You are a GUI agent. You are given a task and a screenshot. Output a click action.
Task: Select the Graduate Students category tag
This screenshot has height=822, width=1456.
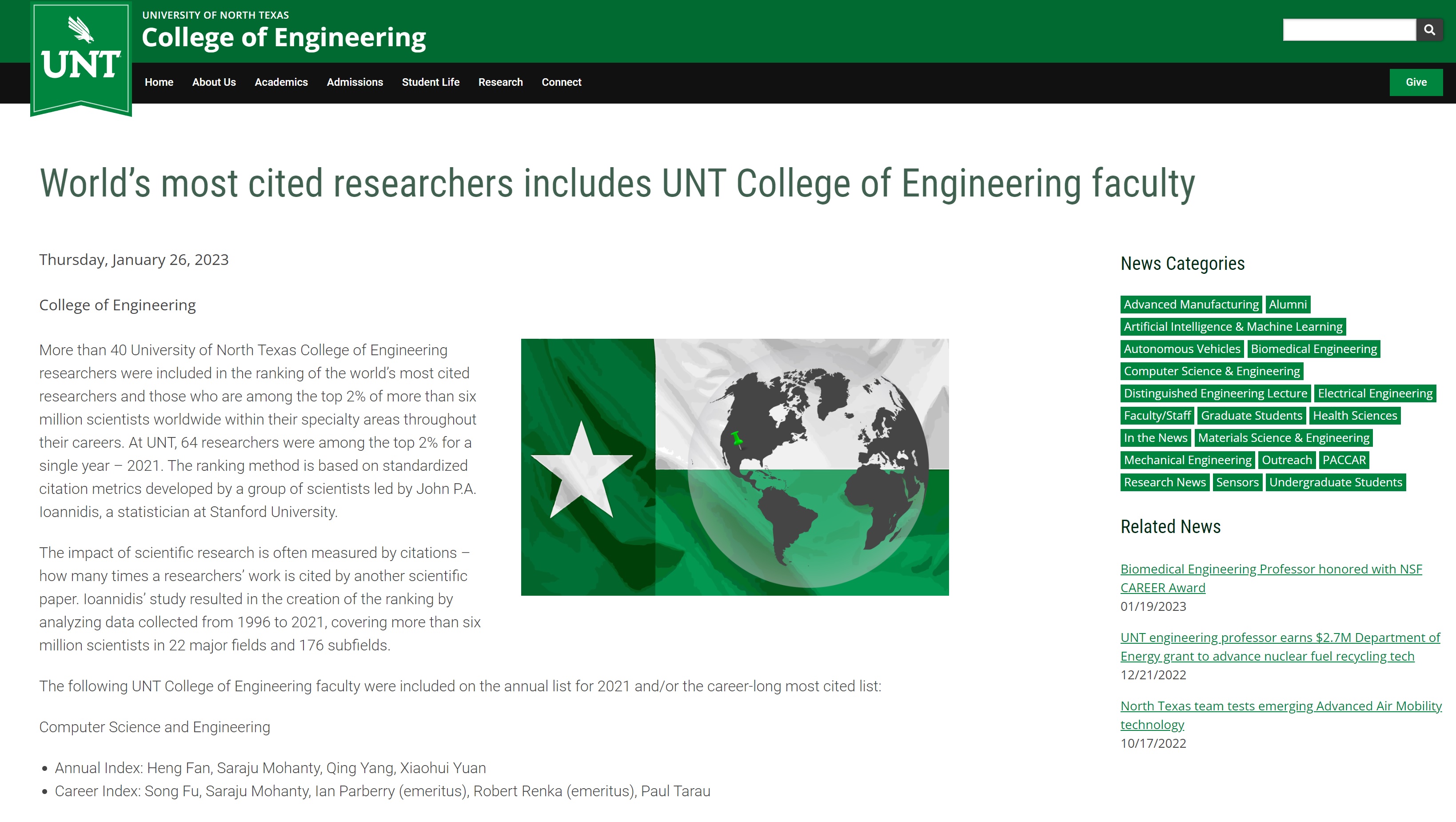point(1251,415)
